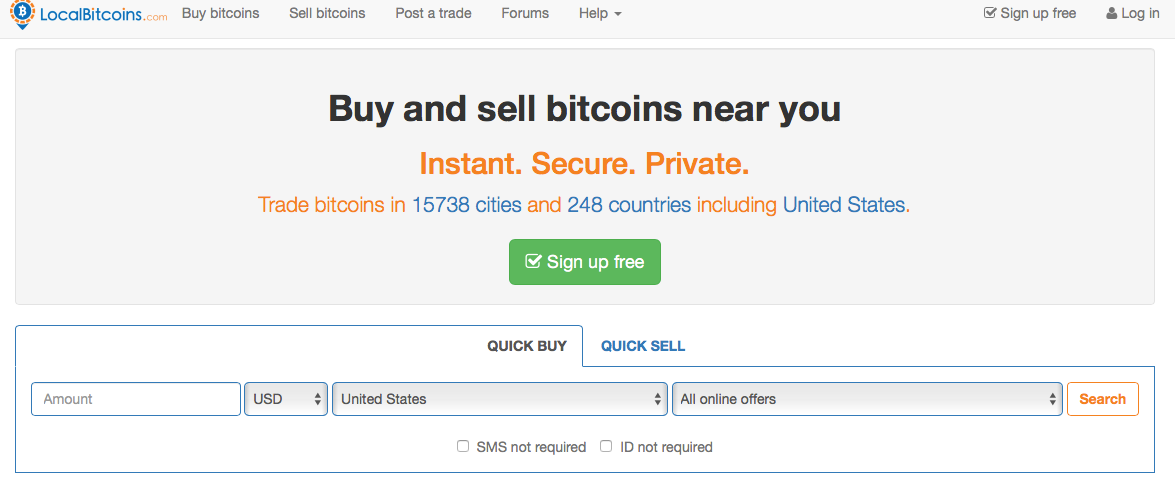The width and height of the screenshot is (1175, 483).
Task: Expand the United States country dropdown
Action: (500, 399)
